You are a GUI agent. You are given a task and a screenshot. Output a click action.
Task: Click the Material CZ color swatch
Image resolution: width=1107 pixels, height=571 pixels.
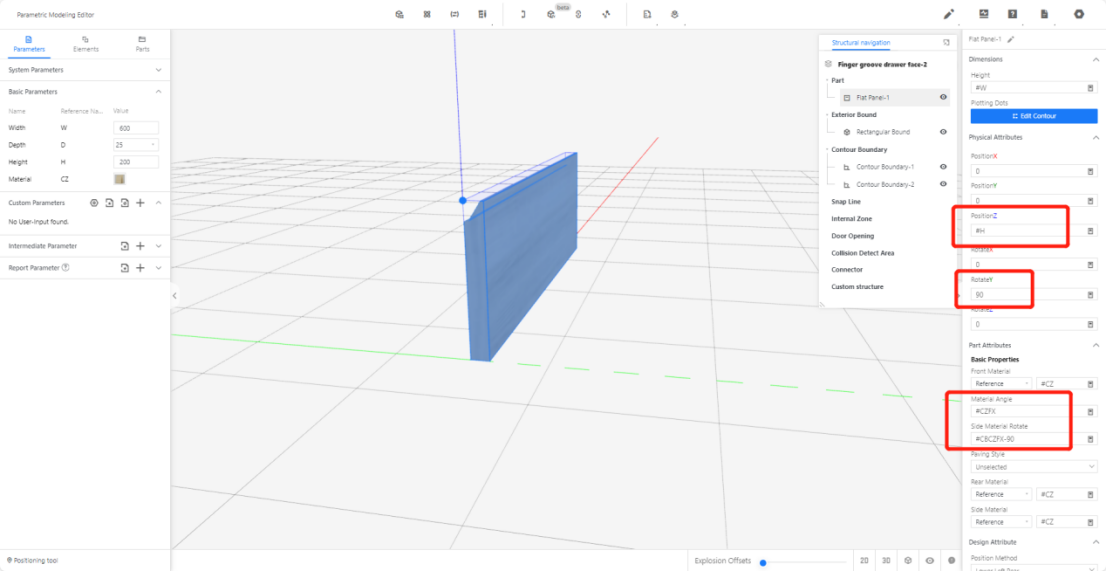120,179
